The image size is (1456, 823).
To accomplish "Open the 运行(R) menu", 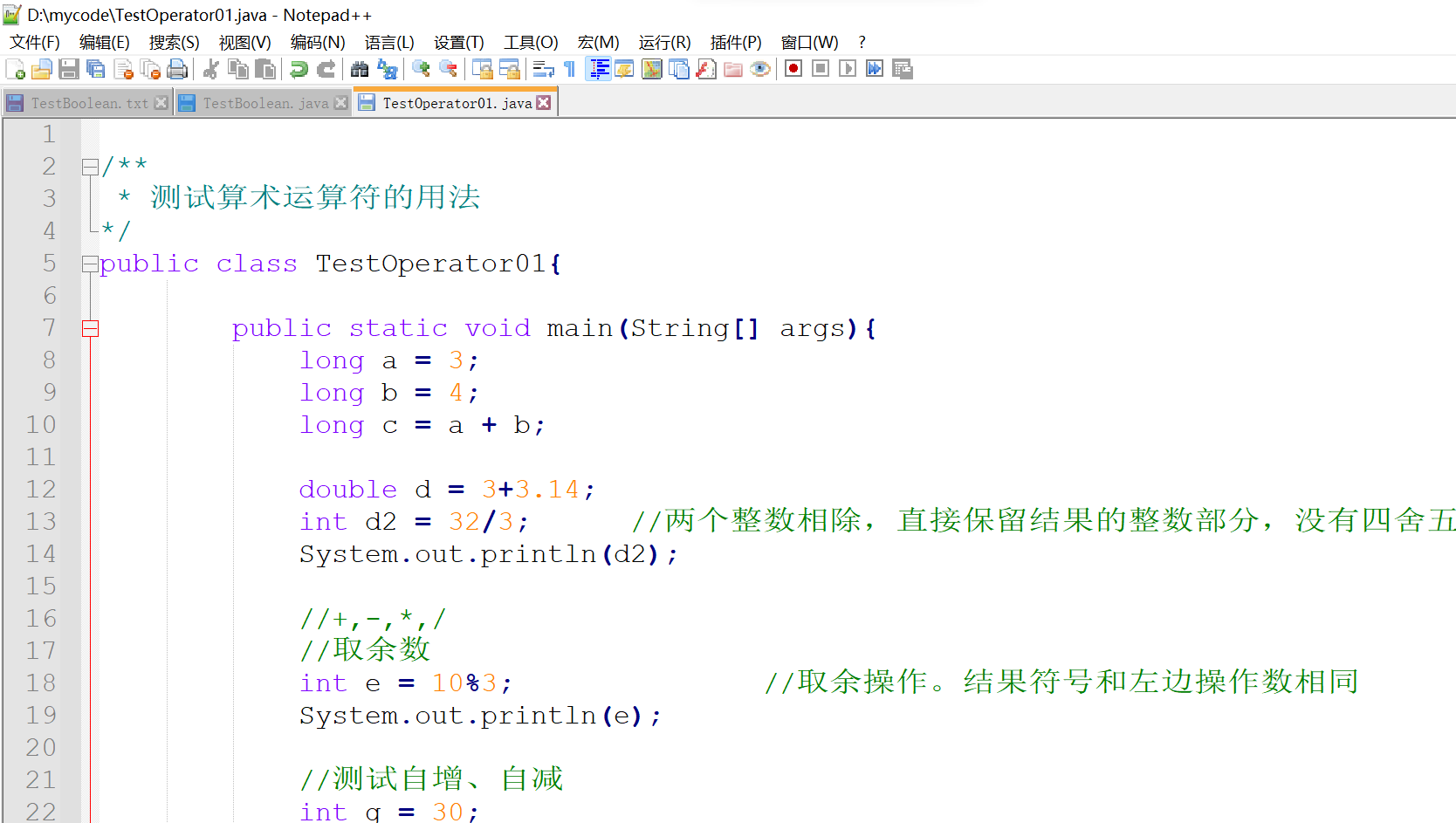I will tap(664, 42).
